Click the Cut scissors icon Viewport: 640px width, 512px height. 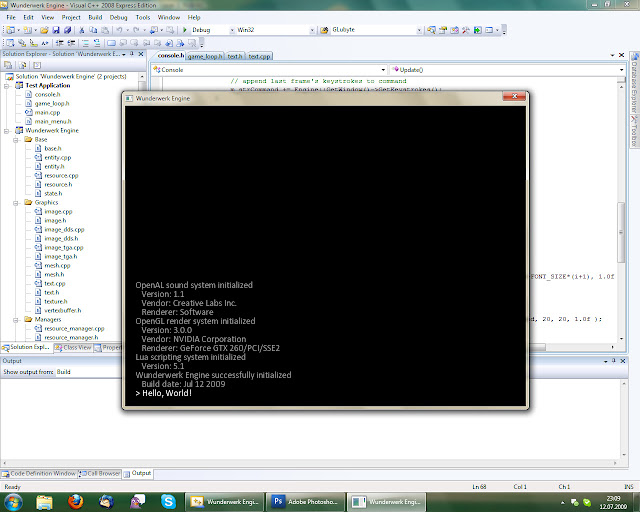[x=82, y=30]
